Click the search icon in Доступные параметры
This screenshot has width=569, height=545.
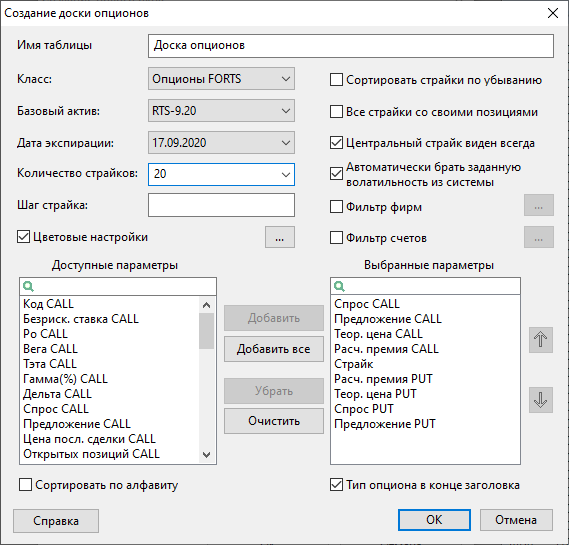point(28,287)
